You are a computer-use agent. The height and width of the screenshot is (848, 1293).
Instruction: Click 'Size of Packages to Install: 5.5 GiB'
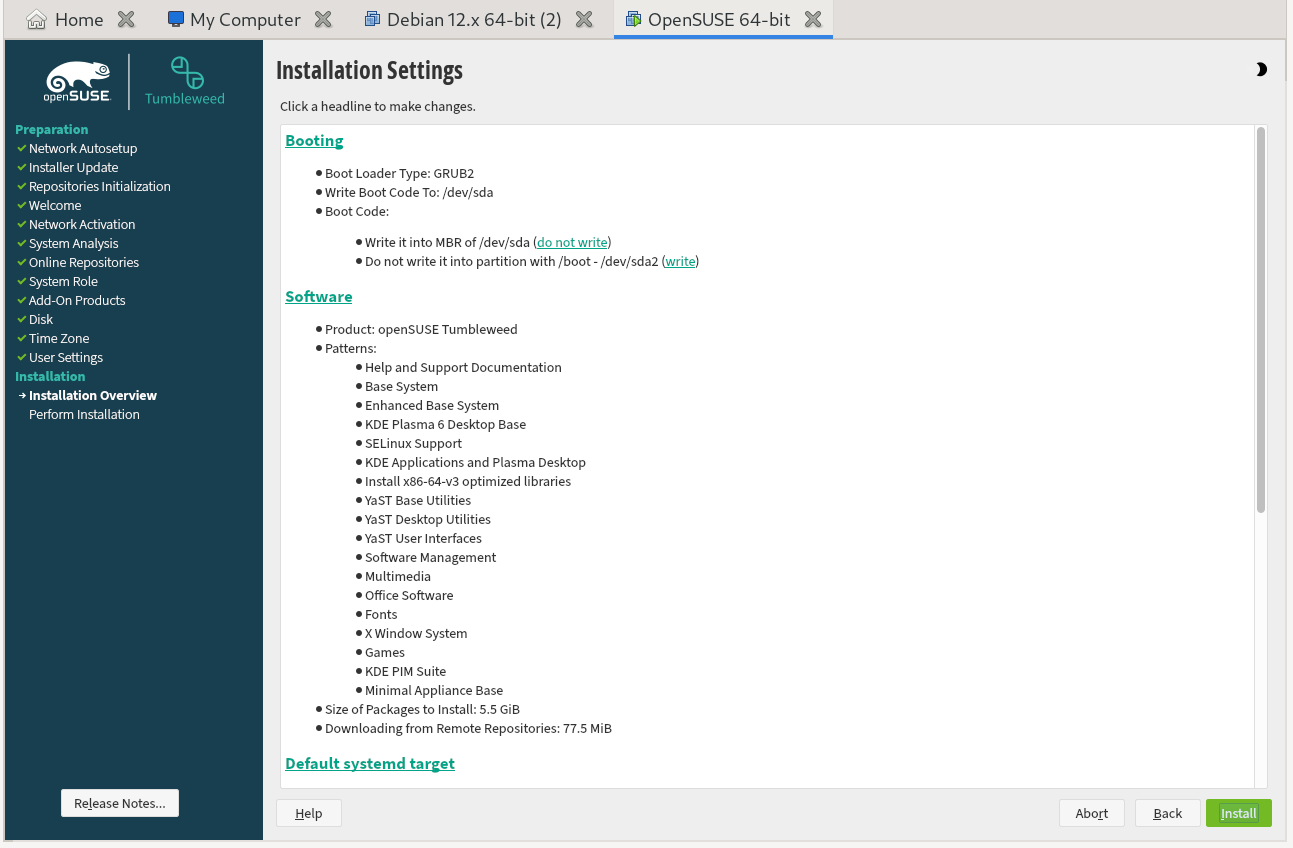(x=422, y=710)
